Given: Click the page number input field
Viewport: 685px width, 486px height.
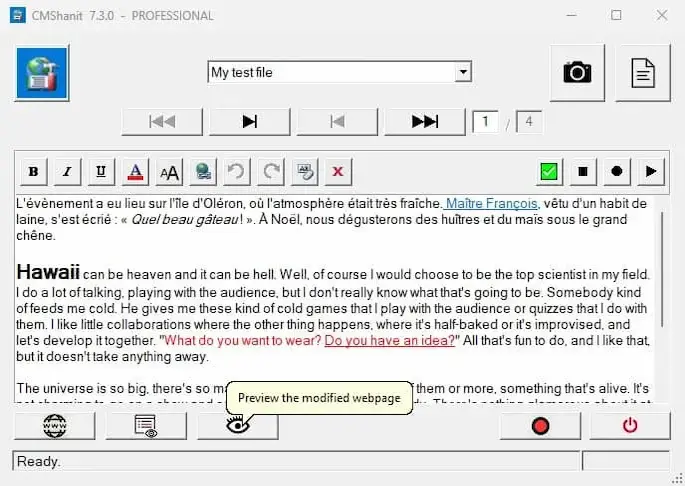Looking at the screenshot, I should coord(487,122).
